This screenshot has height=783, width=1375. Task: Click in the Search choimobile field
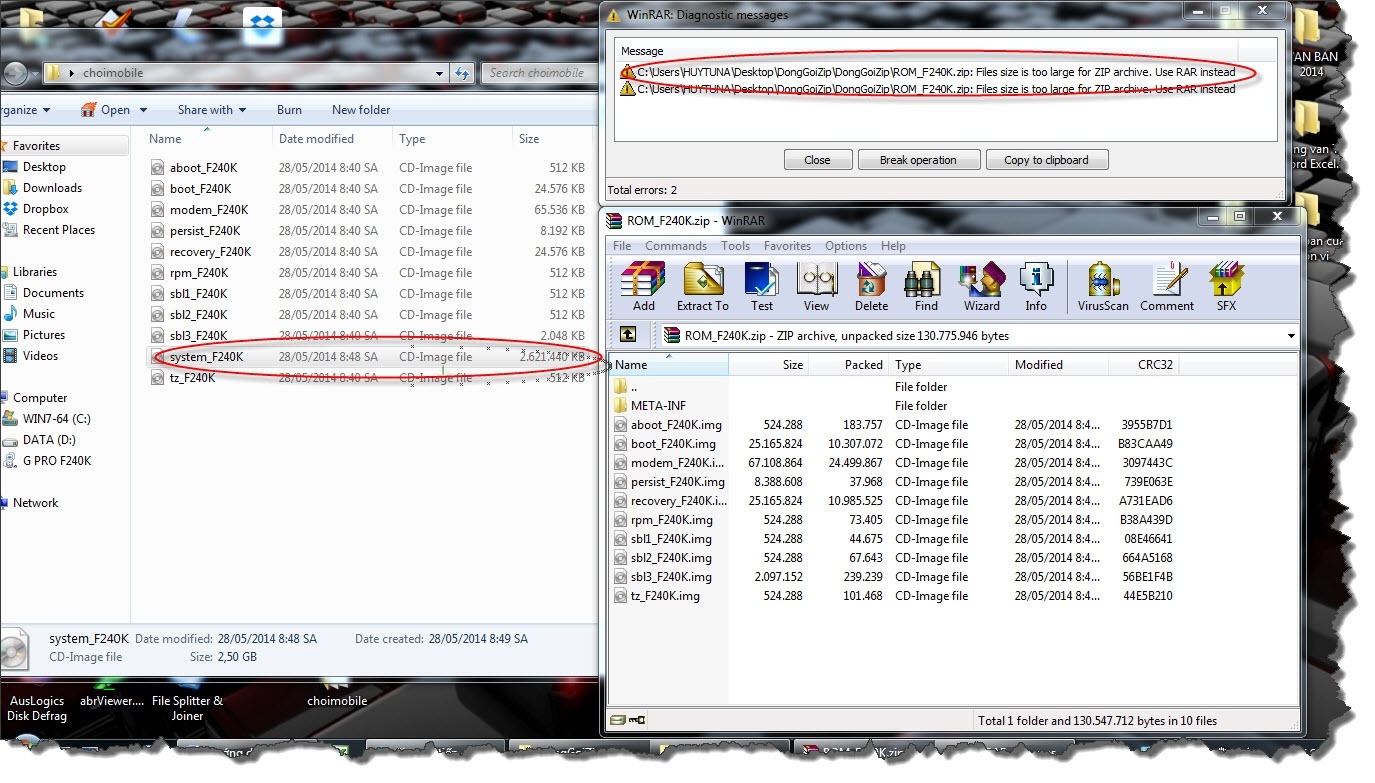click(538, 73)
